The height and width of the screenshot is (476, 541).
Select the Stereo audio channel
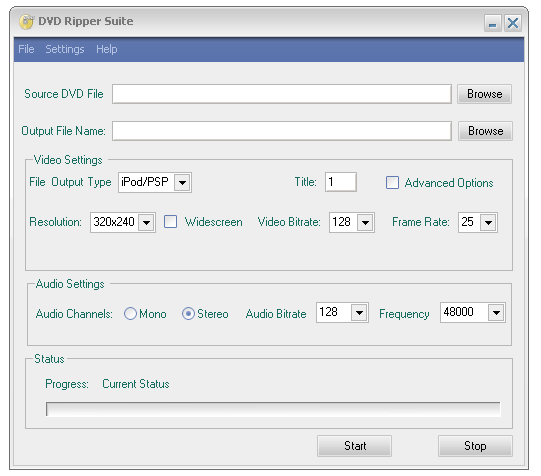tap(188, 314)
